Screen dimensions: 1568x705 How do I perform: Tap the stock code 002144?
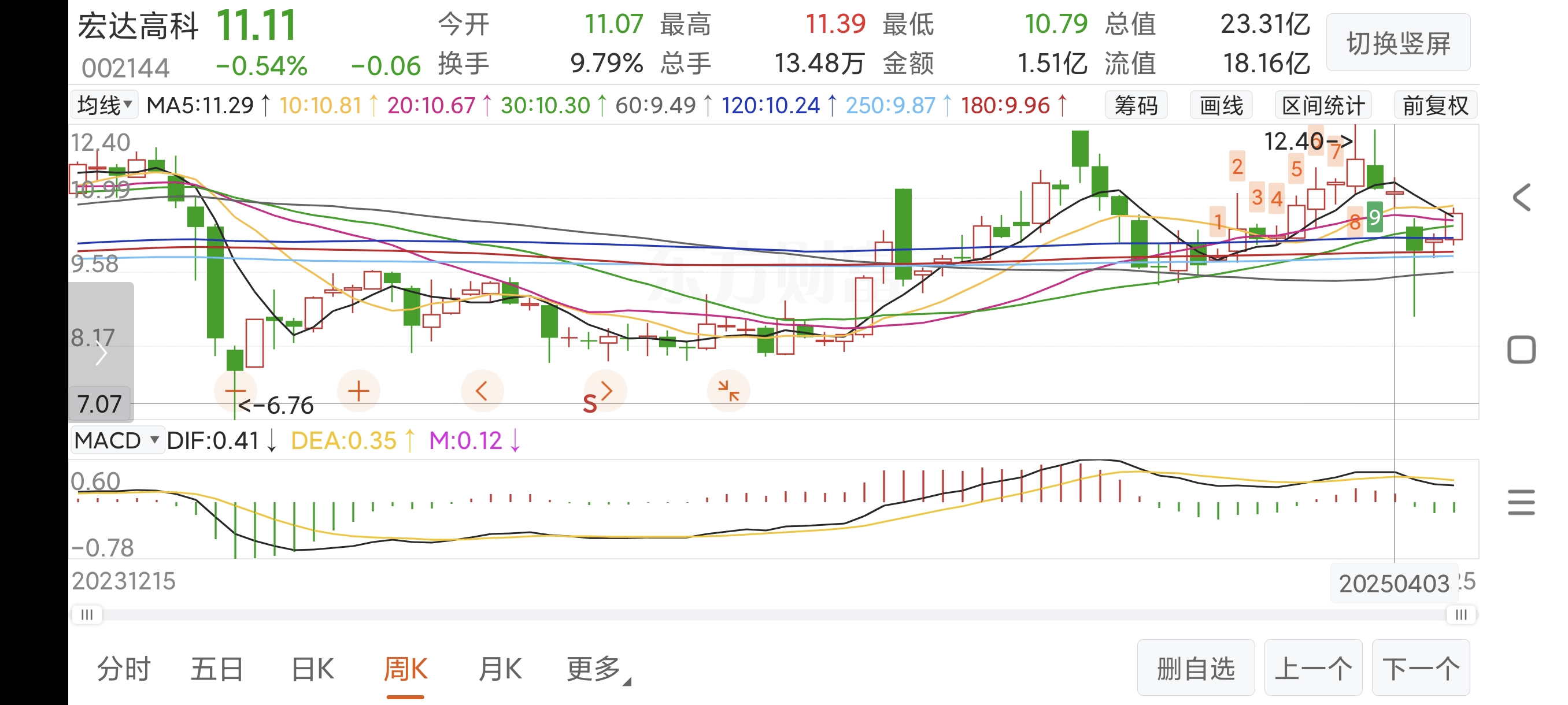click(125, 68)
